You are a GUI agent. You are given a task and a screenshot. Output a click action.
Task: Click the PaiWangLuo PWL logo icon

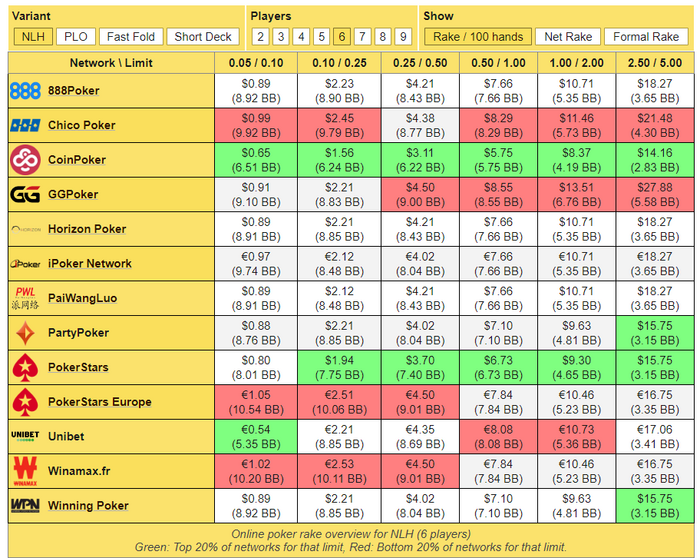(x=25, y=298)
